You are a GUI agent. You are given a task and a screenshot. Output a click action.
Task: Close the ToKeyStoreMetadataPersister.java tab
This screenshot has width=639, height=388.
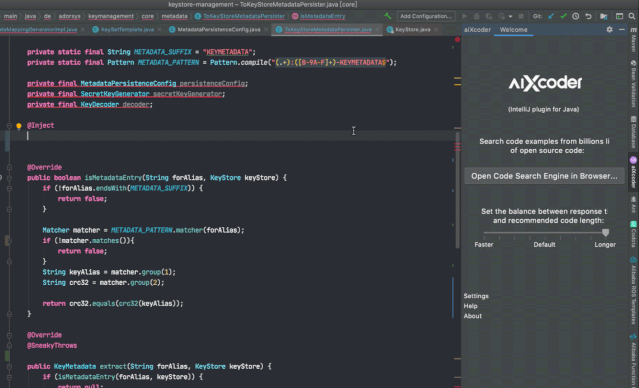377,30
